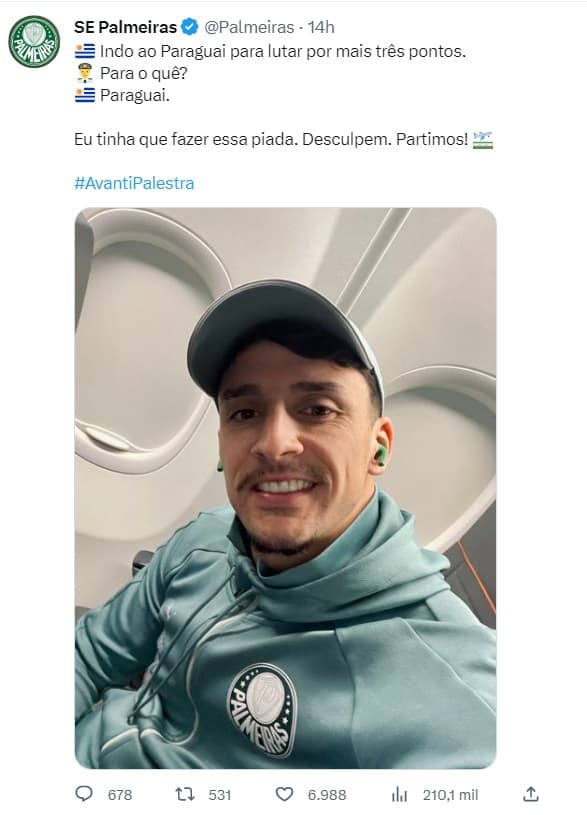
Task: Click the blue verified badge icon
Action: [189, 27]
